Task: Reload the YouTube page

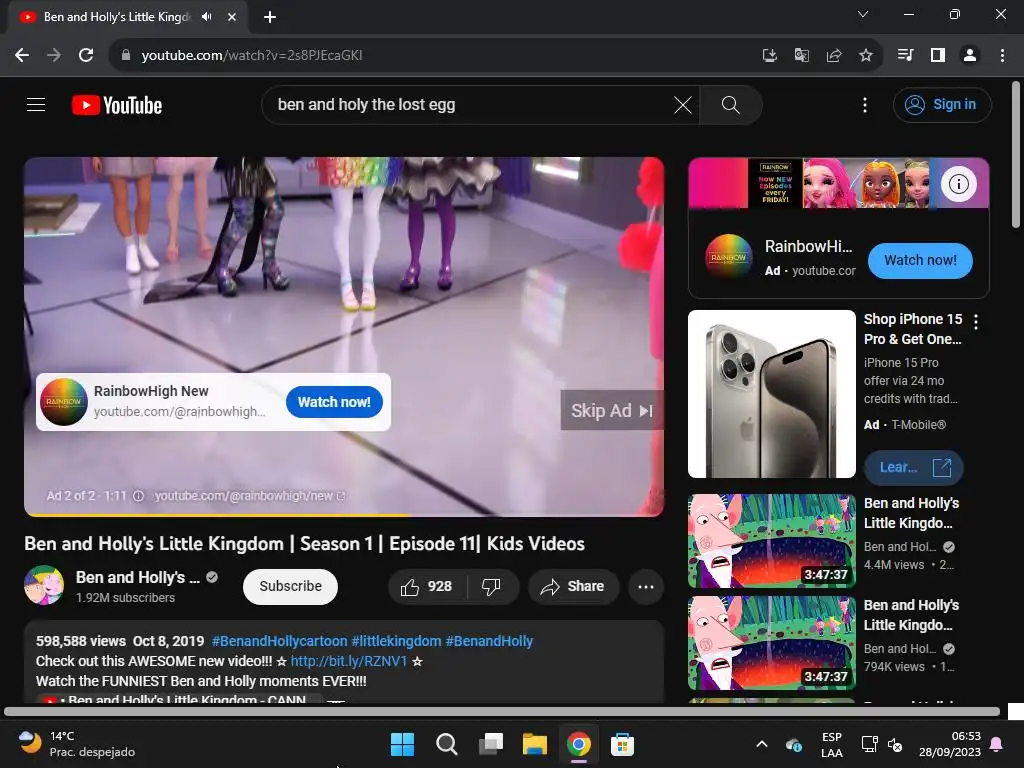Action: pos(86,56)
